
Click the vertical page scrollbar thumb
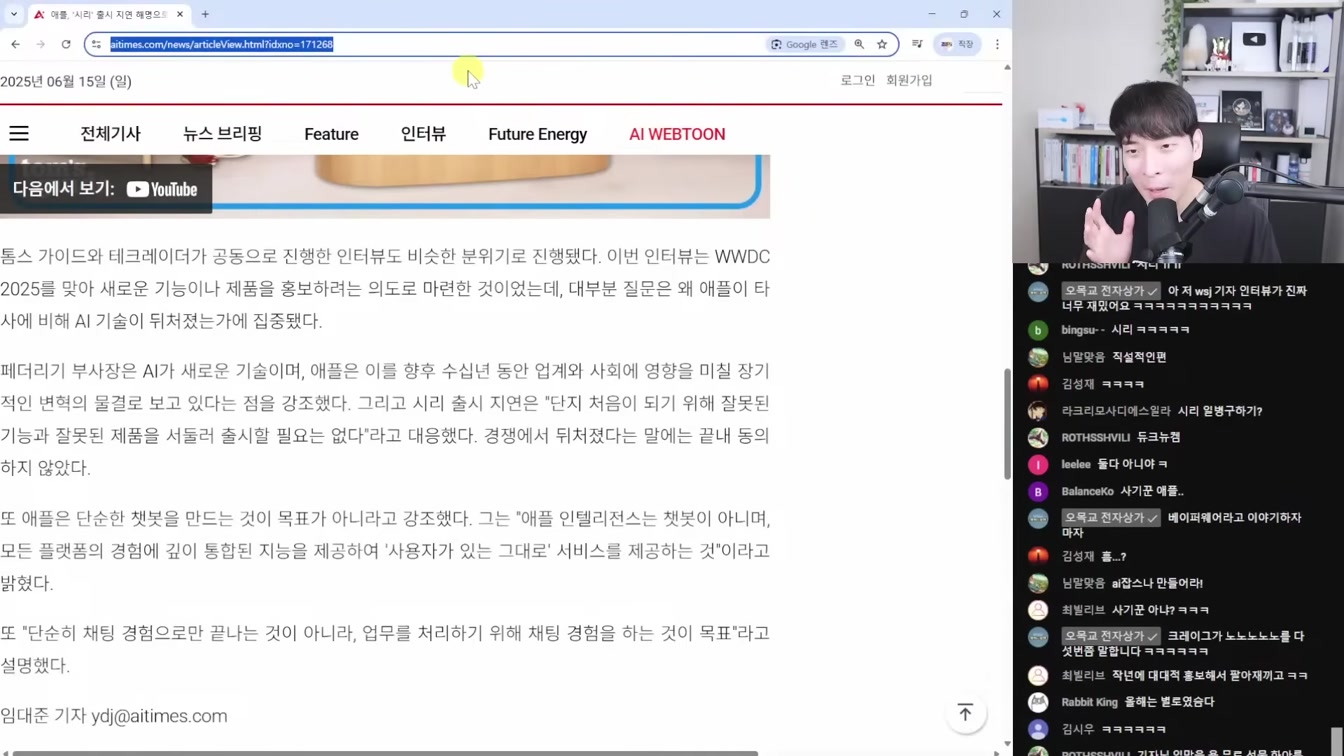pyautogui.click(x=1007, y=423)
